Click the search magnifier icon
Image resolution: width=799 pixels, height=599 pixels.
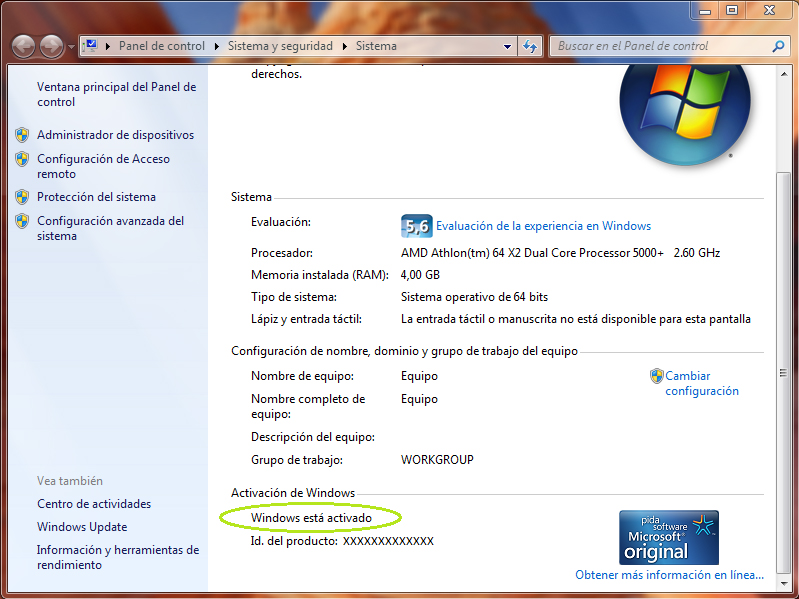coord(778,46)
